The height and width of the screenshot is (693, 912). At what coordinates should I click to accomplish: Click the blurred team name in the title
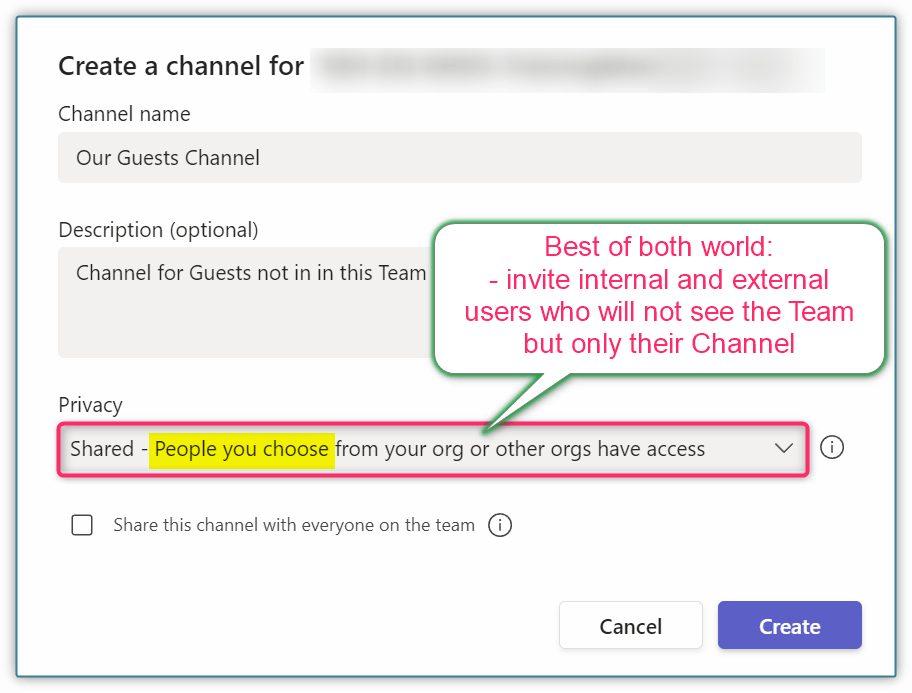566,67
